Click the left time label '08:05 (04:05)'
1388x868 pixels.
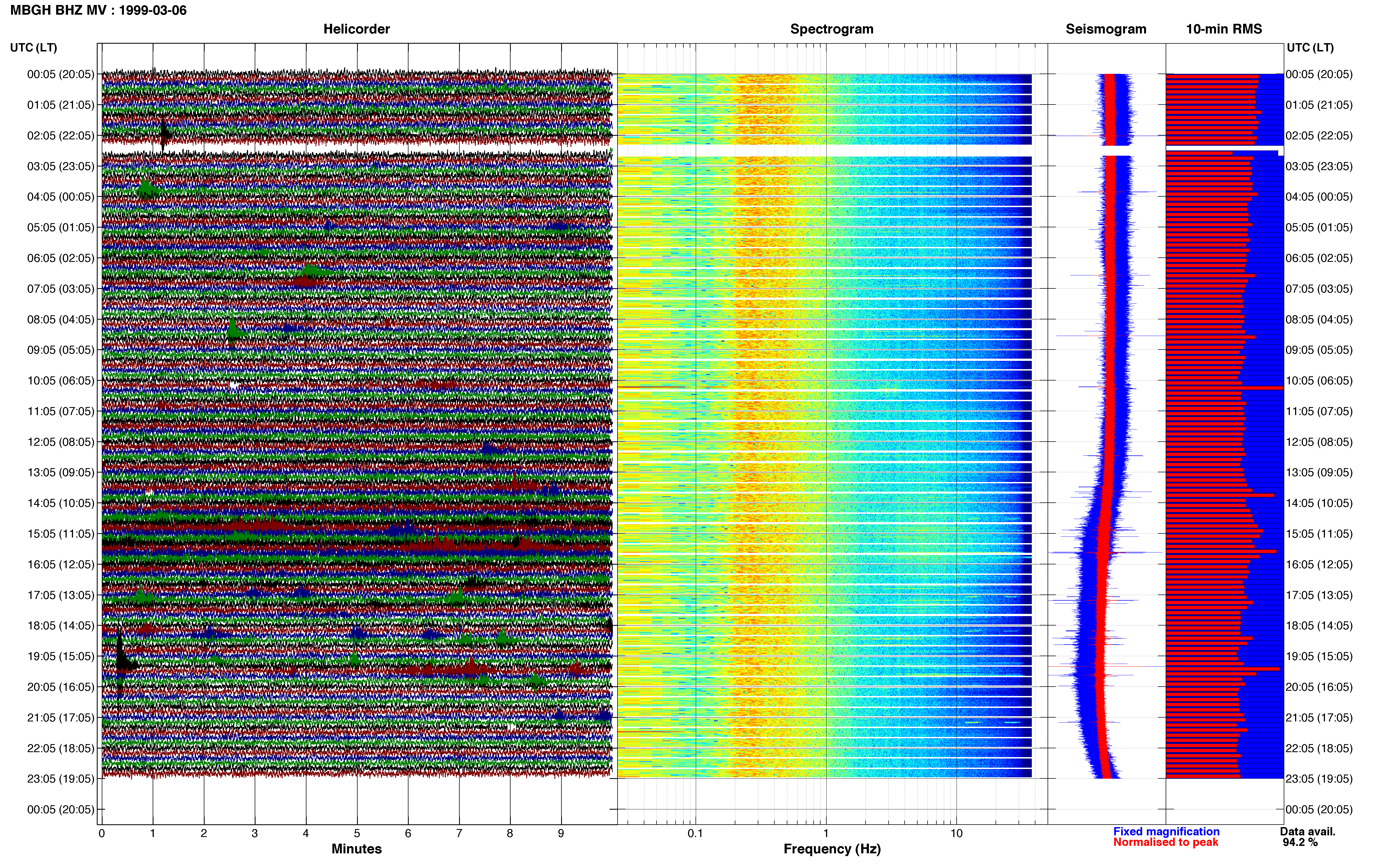[x=60, y=319]
